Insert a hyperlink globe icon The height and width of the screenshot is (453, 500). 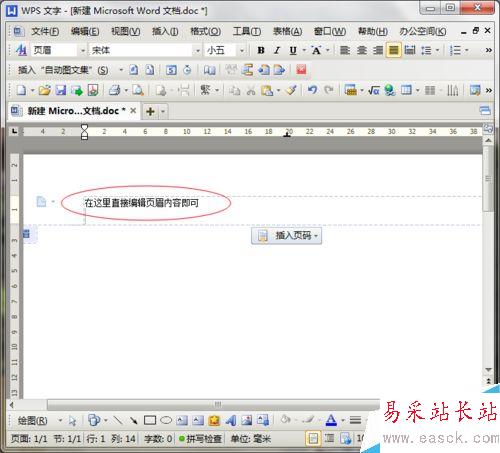[x=390, y=90]
